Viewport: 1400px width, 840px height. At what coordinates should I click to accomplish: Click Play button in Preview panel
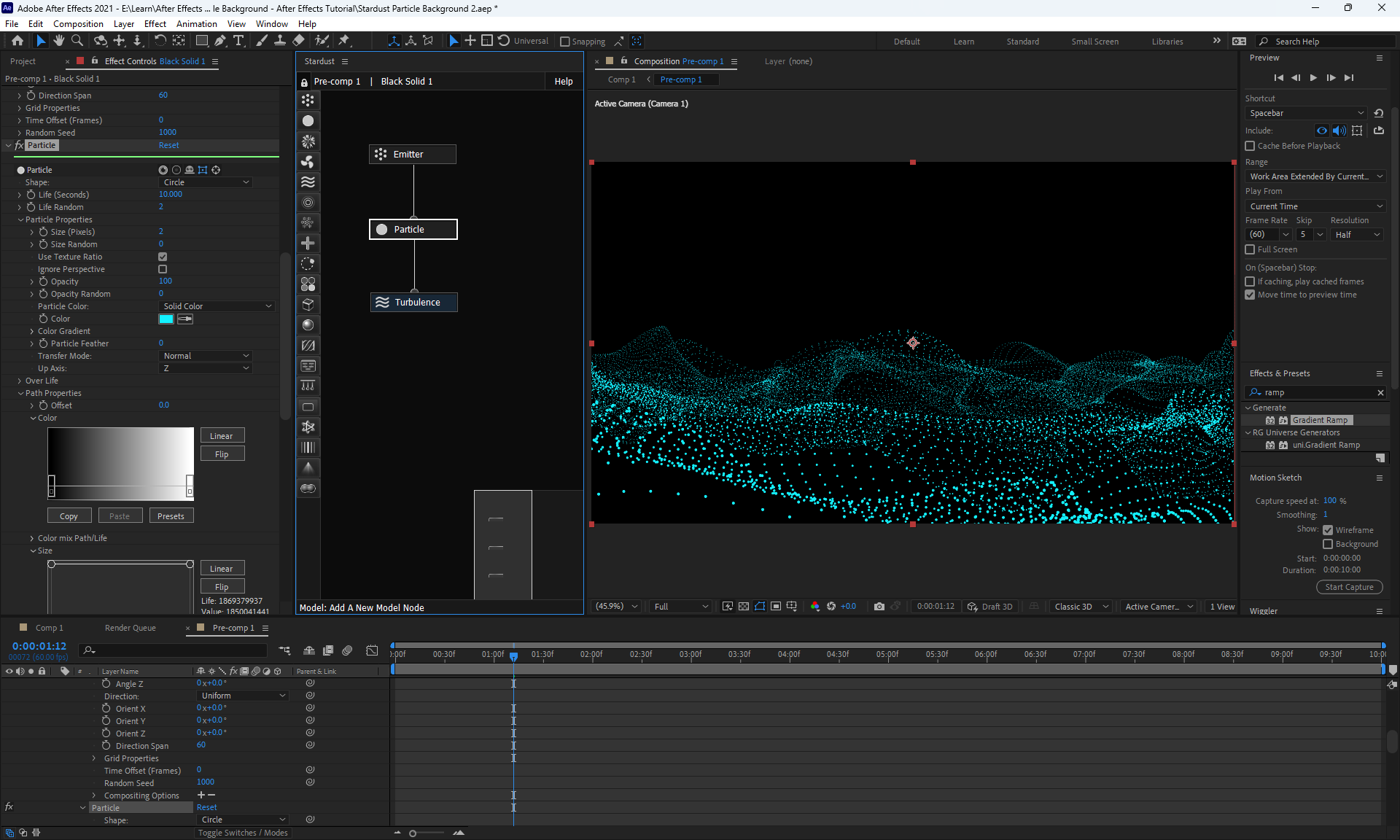[x=1313, y=77]
